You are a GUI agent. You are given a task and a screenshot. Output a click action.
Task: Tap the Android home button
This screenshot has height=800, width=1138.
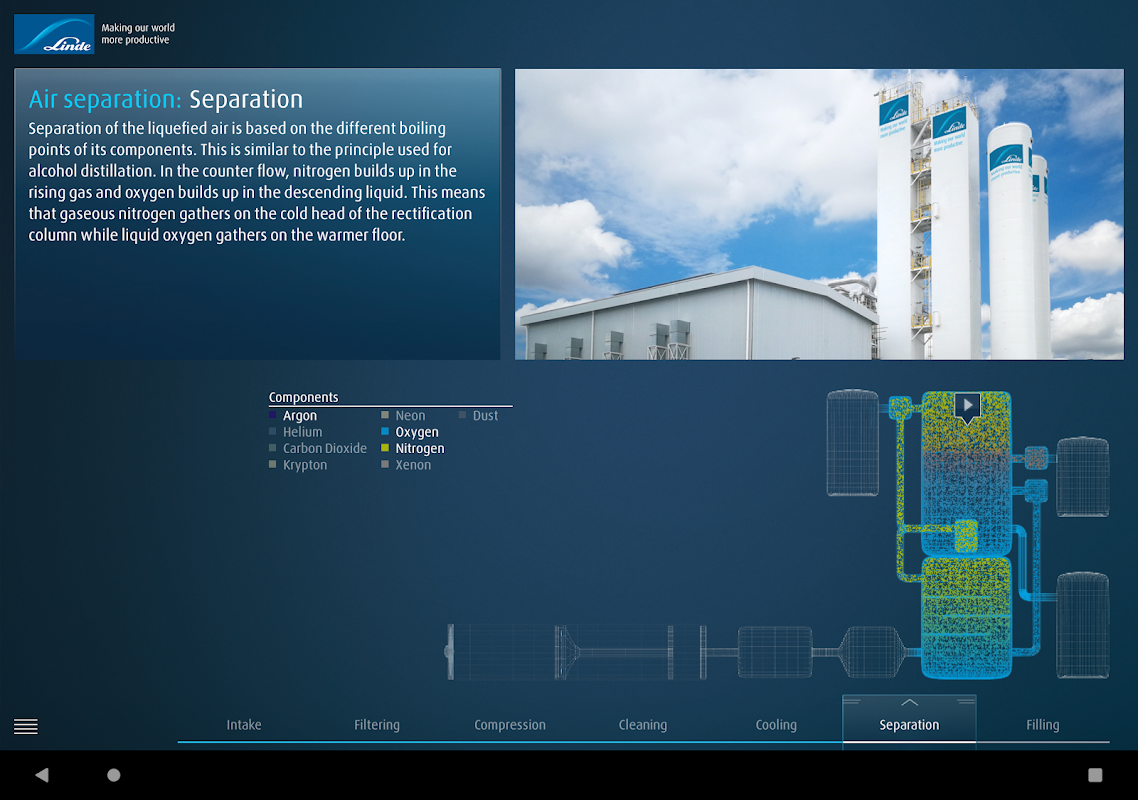114,775
